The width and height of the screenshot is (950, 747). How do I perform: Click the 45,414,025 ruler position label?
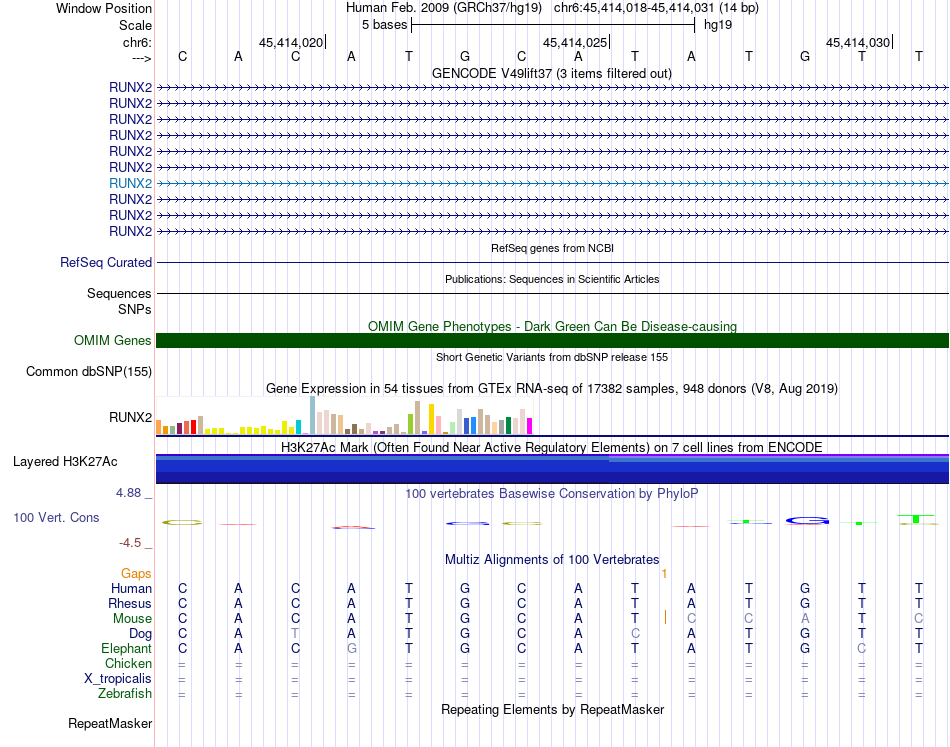click(x=575, y=42)
